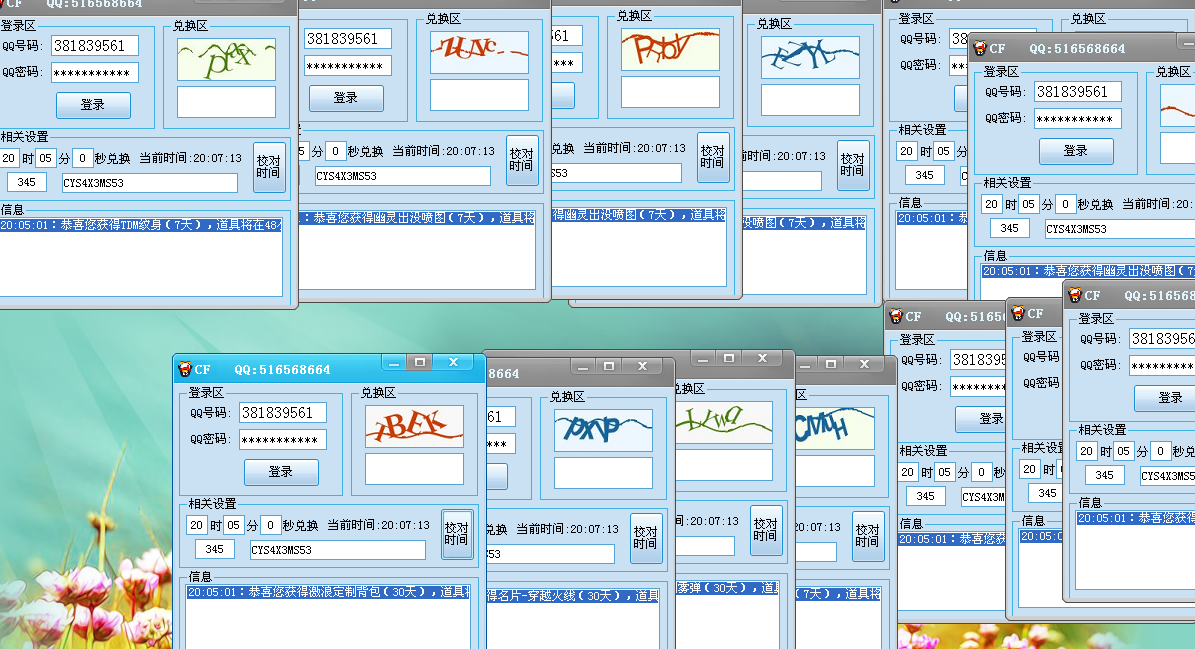This screenshot has width=1195, height=649.
Task: Select the 幽灵出没喷图 message in the UNc-captcha window
Action: (x=417, y=218)
